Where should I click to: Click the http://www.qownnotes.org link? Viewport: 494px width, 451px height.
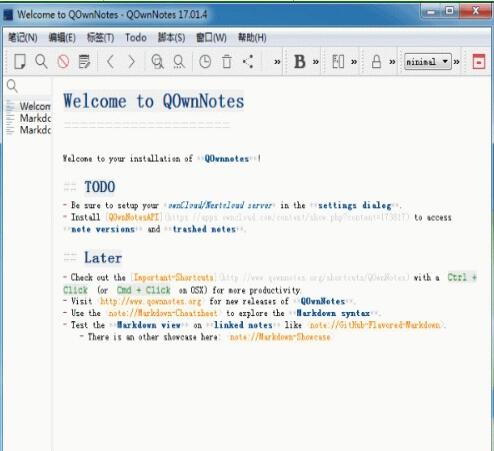151,301
